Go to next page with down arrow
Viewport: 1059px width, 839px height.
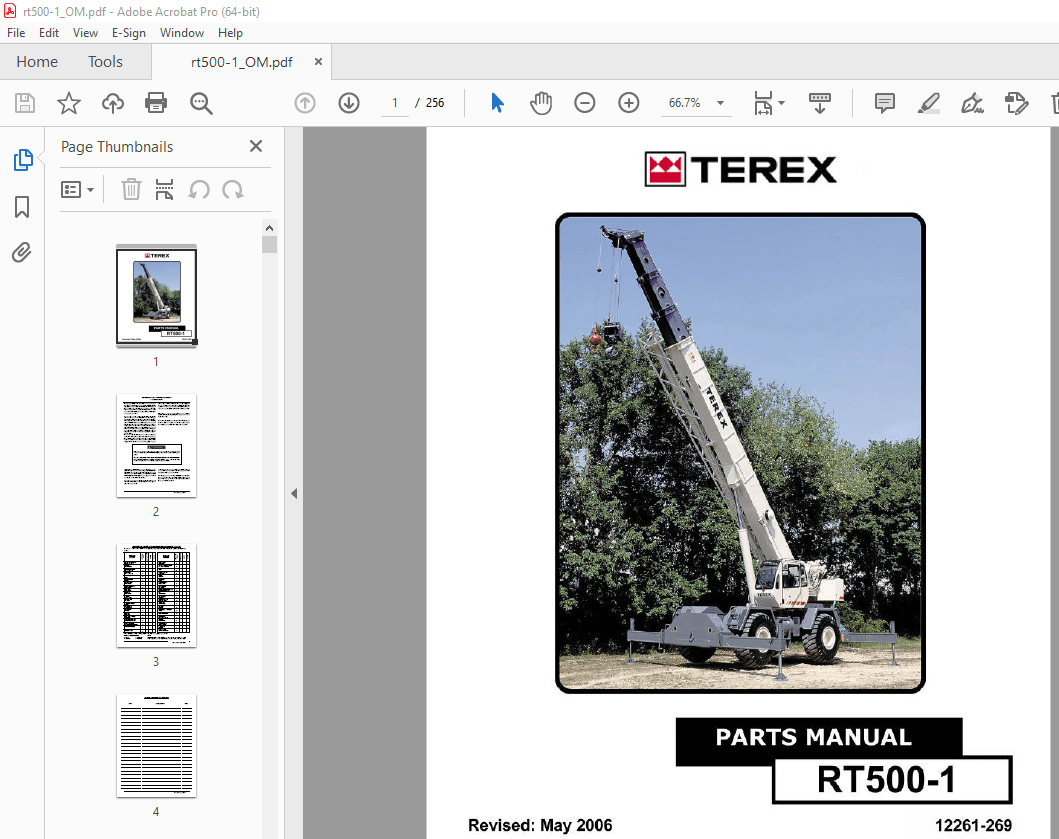pyautogui.click(x=349, y=103)
